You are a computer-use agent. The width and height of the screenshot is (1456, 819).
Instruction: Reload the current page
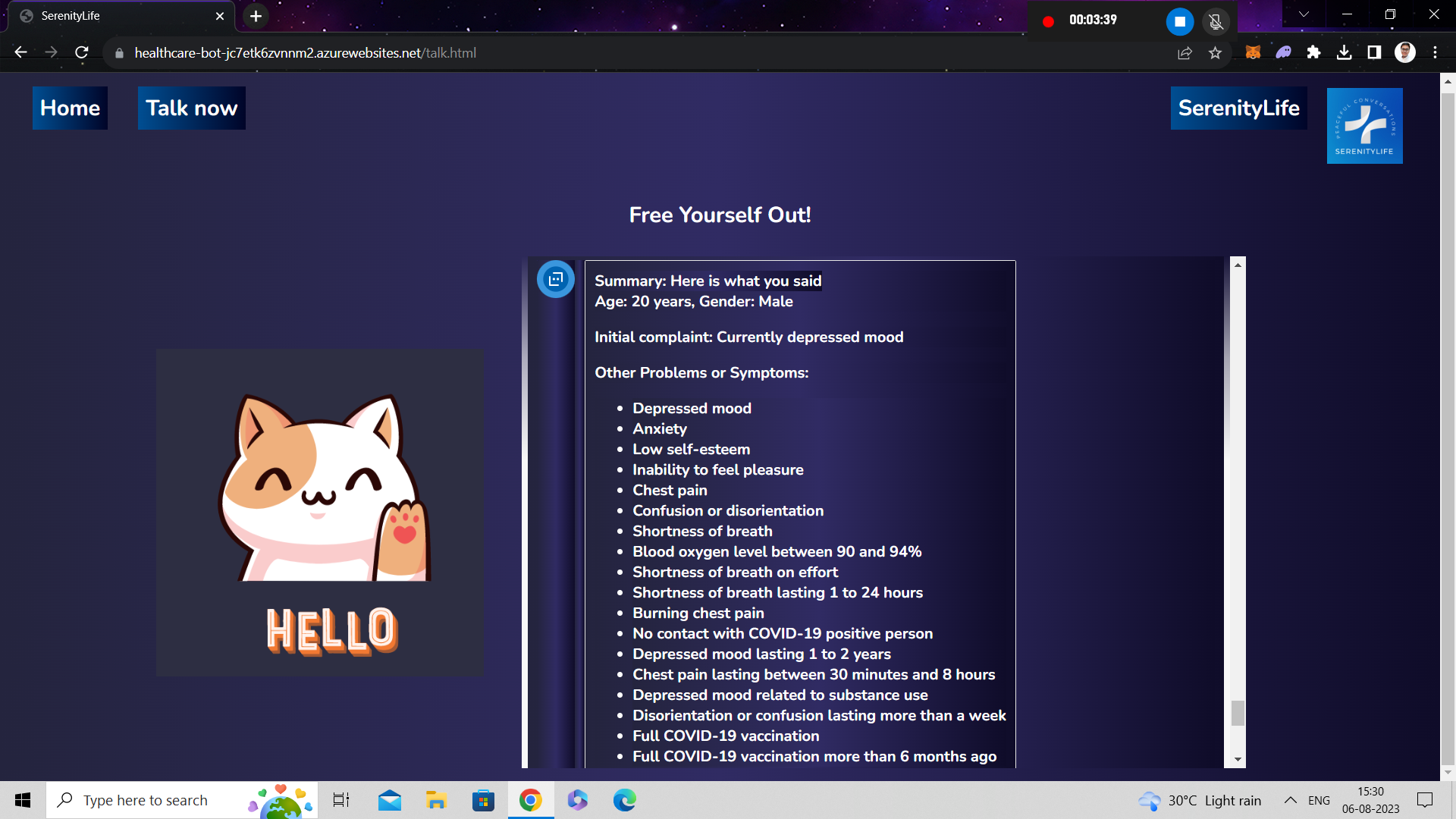click(x=82, y=52)
